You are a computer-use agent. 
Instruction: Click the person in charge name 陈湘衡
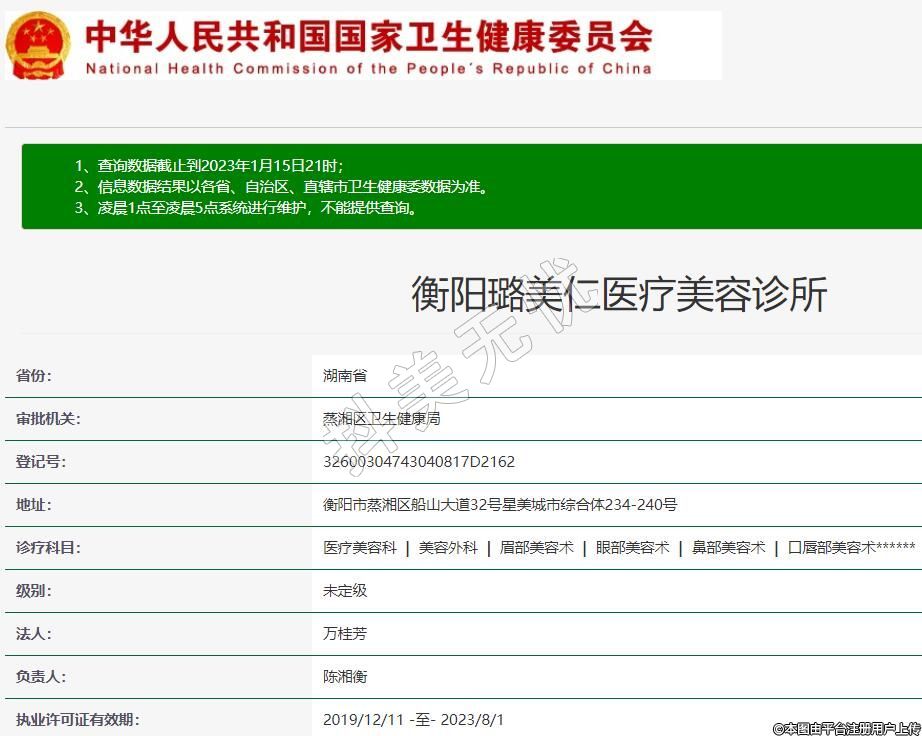[x=345, y=677]
